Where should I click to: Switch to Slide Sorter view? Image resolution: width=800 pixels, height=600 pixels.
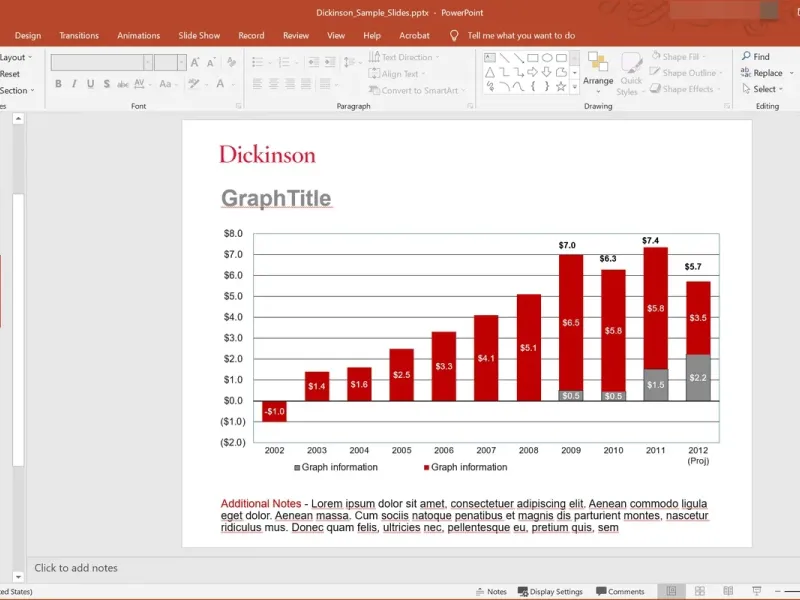(699, 591)
